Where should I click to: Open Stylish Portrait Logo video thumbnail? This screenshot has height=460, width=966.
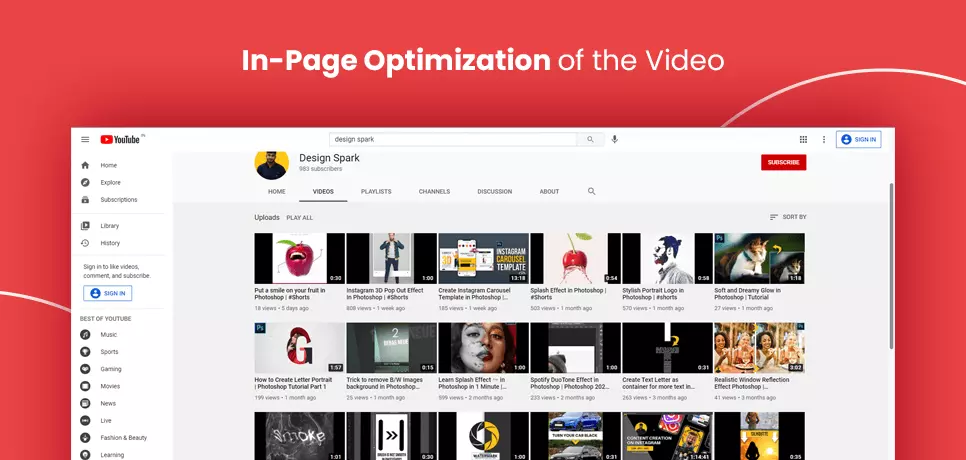[667, 258]
